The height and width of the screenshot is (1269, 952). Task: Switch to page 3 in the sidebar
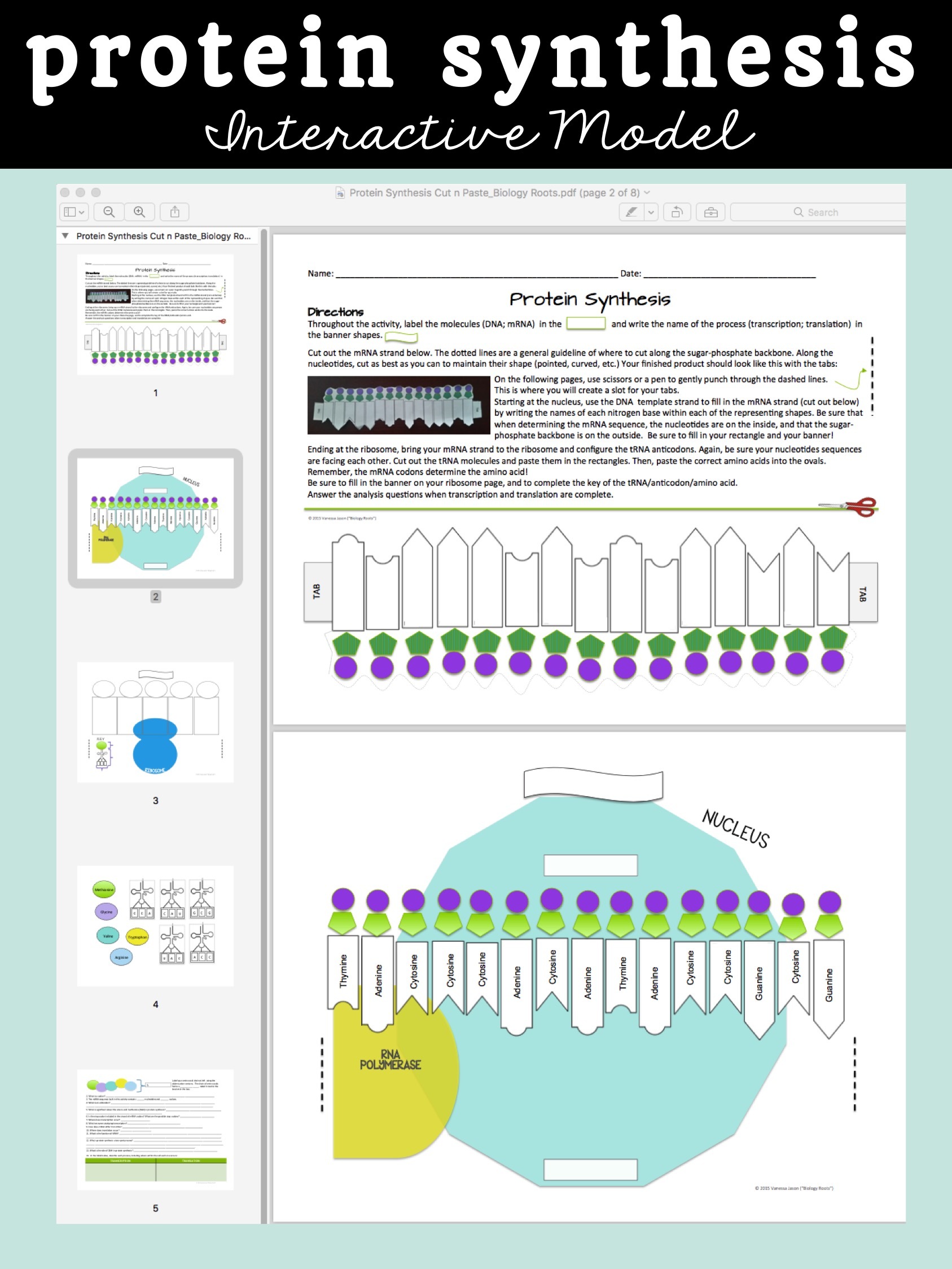(x=155, y=720)
